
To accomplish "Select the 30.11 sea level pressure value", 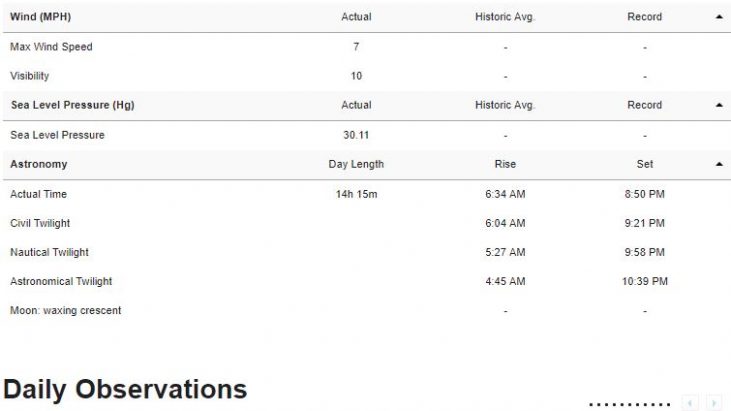I will [x=356, y=135].
